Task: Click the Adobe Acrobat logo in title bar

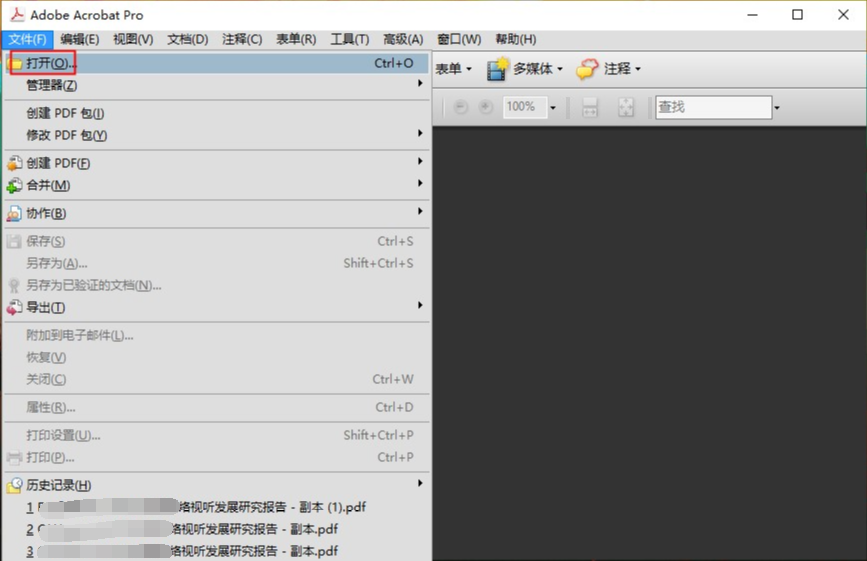Action: click(x=17, y=14)
